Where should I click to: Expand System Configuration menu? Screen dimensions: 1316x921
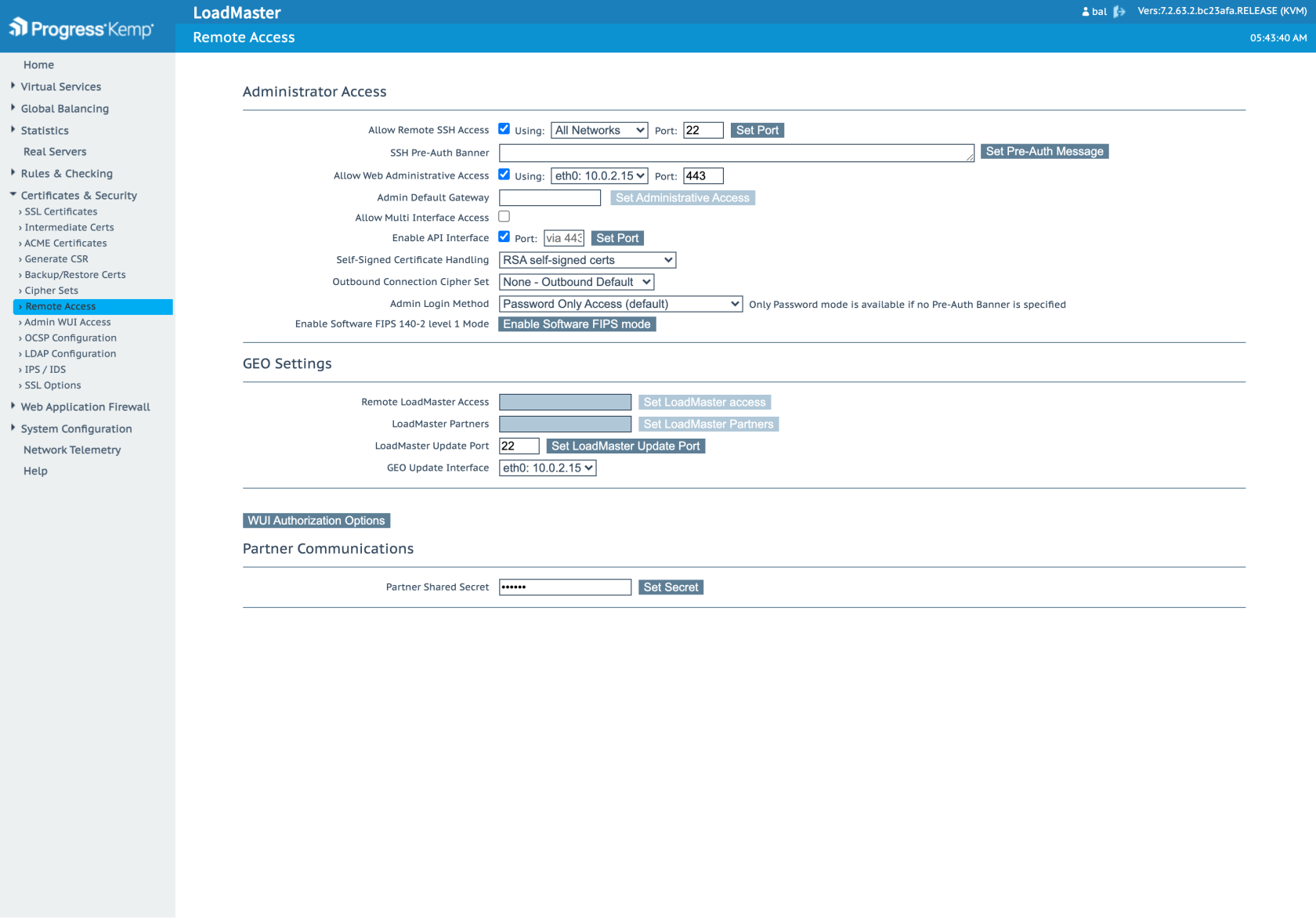[76, 429]
